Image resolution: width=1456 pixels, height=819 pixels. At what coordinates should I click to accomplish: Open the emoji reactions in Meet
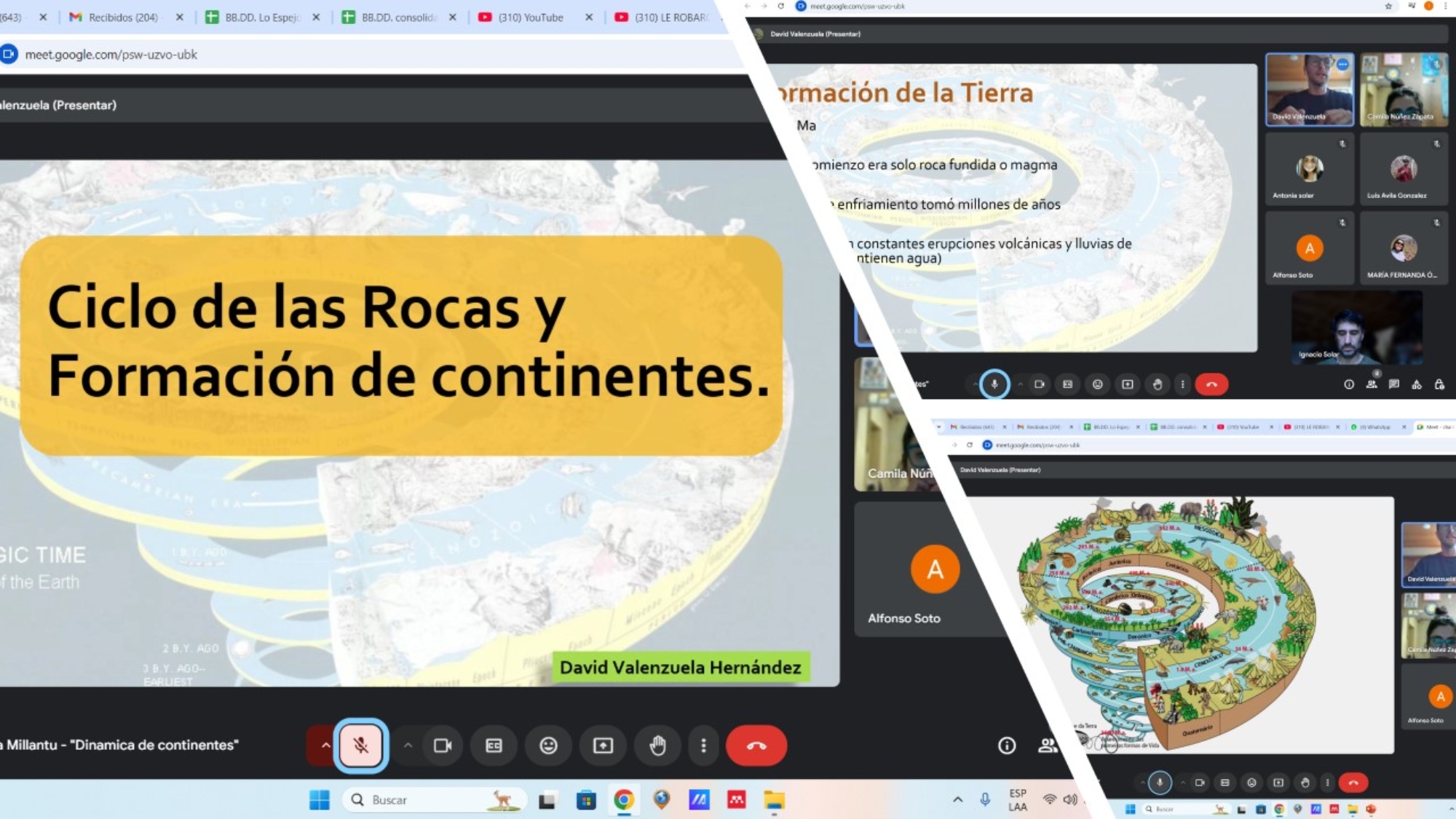(548, 745)
